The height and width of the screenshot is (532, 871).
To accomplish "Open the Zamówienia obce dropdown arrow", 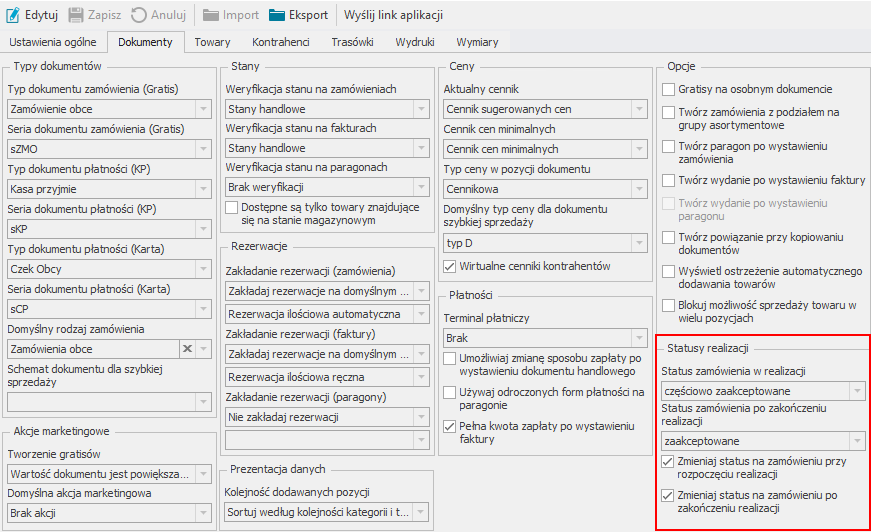I will point(203,349).
